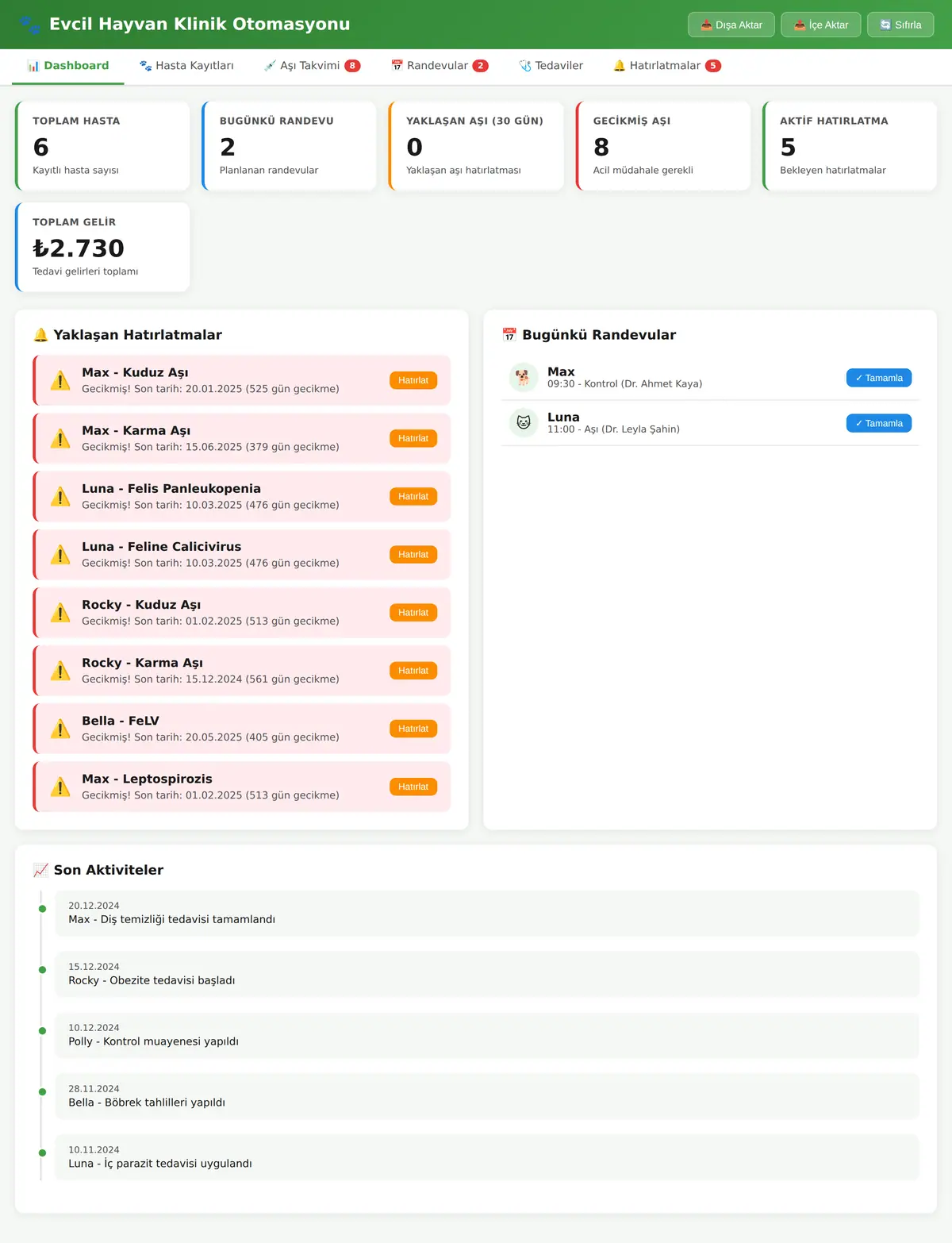This screenshot has height=1243, width=952.
Task: Click warning icon beside Rocky - Kuduz Aşı
Action: coord(60,612)
